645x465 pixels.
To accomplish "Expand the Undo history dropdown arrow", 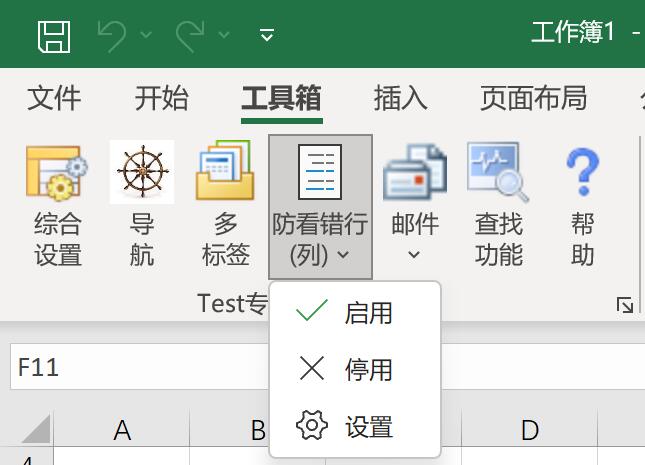I will (146, 35).
